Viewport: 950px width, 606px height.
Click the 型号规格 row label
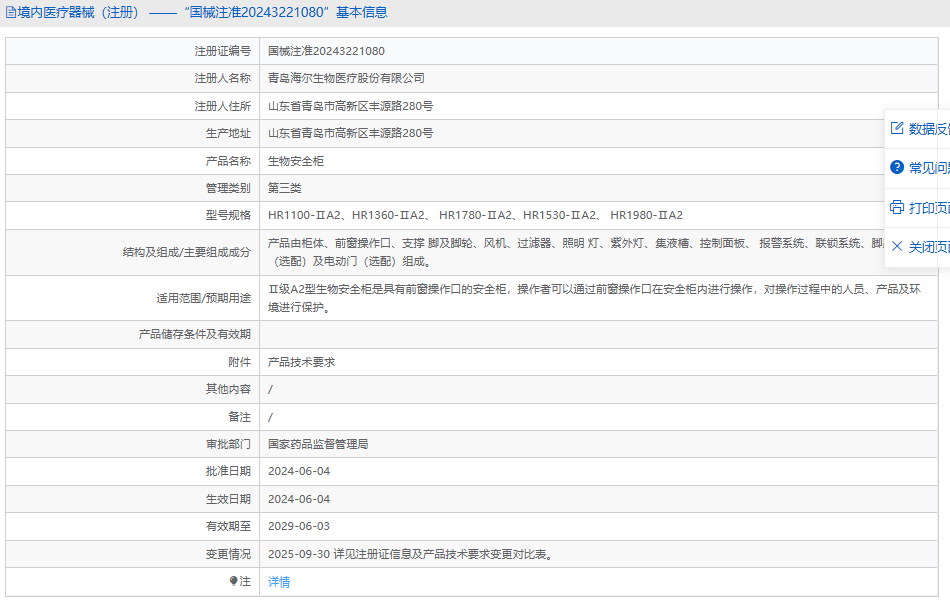click(228, 215)
